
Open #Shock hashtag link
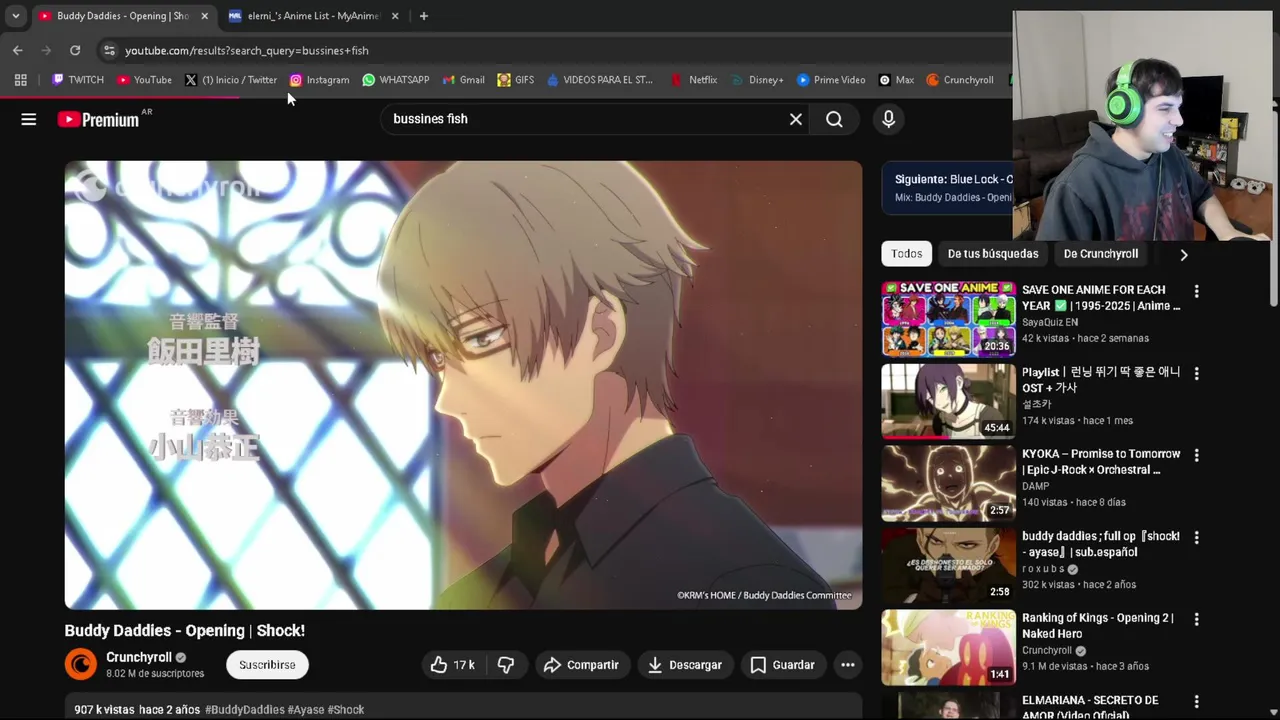346,710
